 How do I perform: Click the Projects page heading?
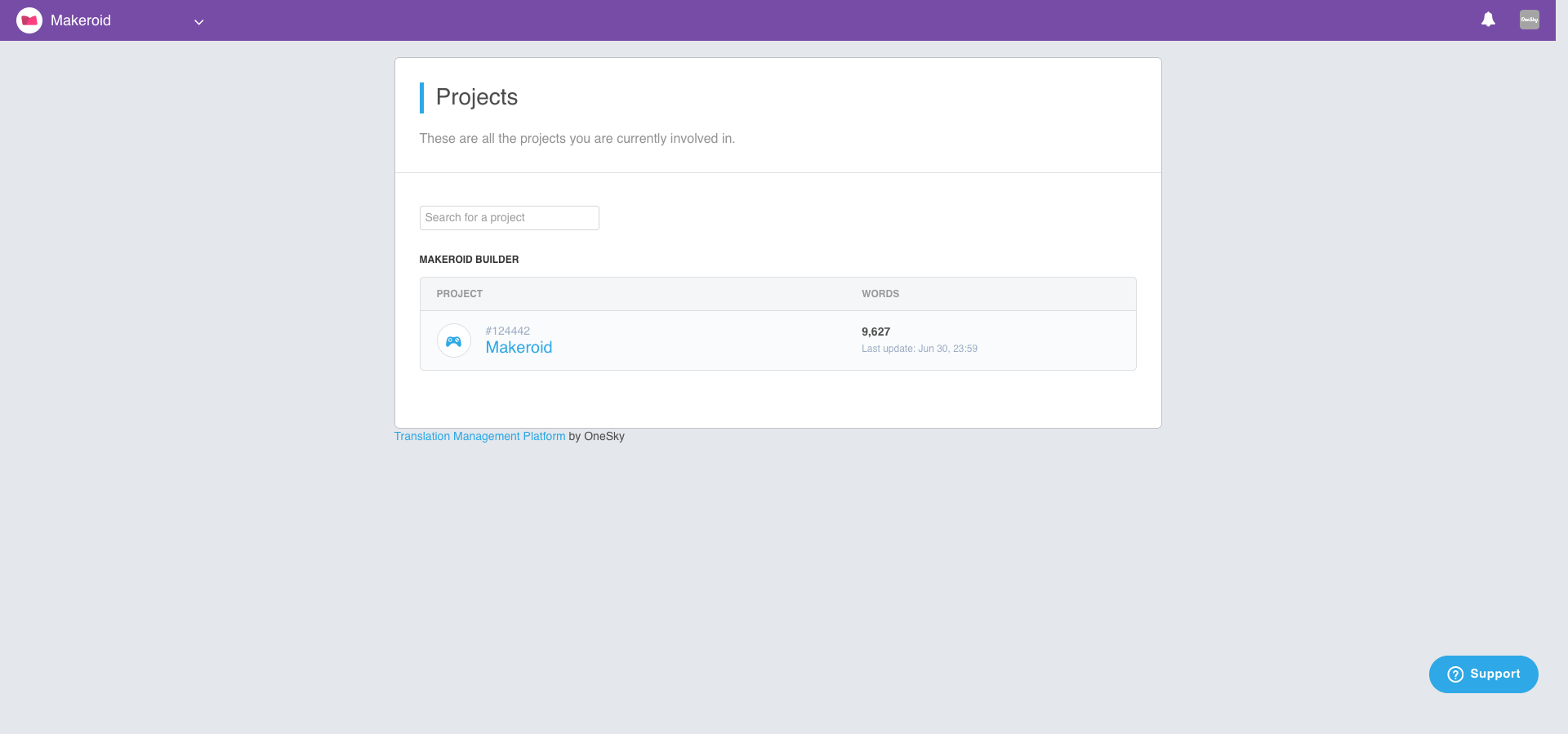click(x=477, y=97)
